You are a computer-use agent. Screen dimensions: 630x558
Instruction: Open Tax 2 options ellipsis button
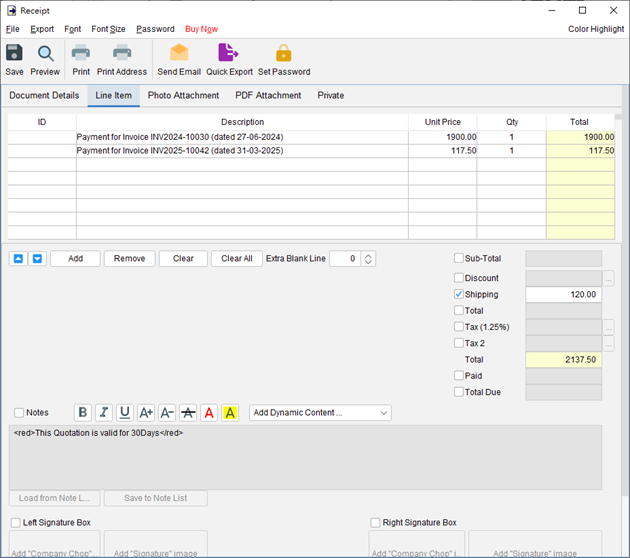pyautogui.click(x=608, y=343)
